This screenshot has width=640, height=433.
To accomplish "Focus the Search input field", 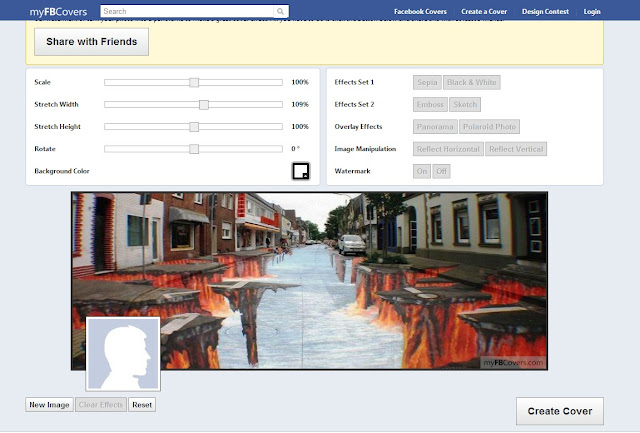I will 188,11.
